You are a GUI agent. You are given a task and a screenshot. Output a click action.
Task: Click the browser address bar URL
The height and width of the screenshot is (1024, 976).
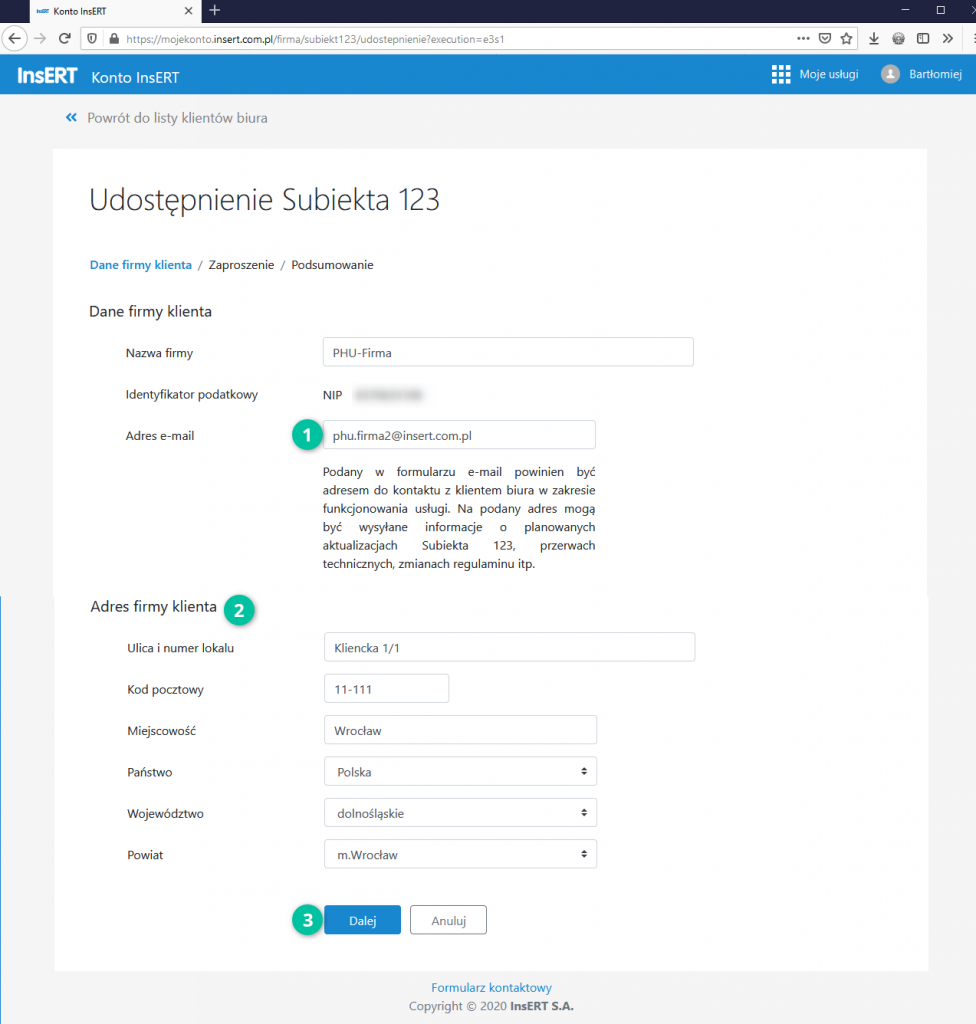[x=315, y=39]
